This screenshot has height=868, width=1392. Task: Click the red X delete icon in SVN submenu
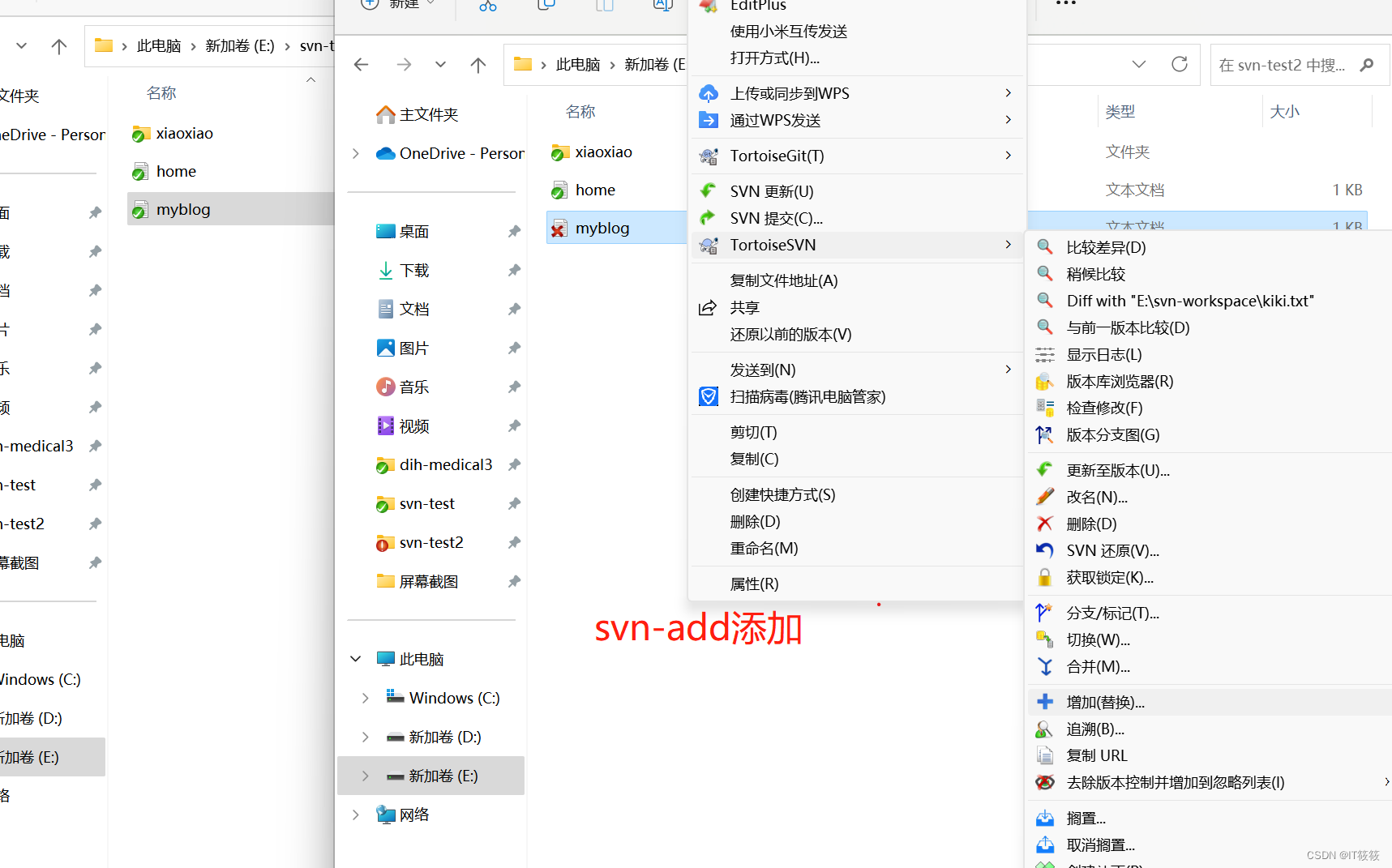(1045, 524)
